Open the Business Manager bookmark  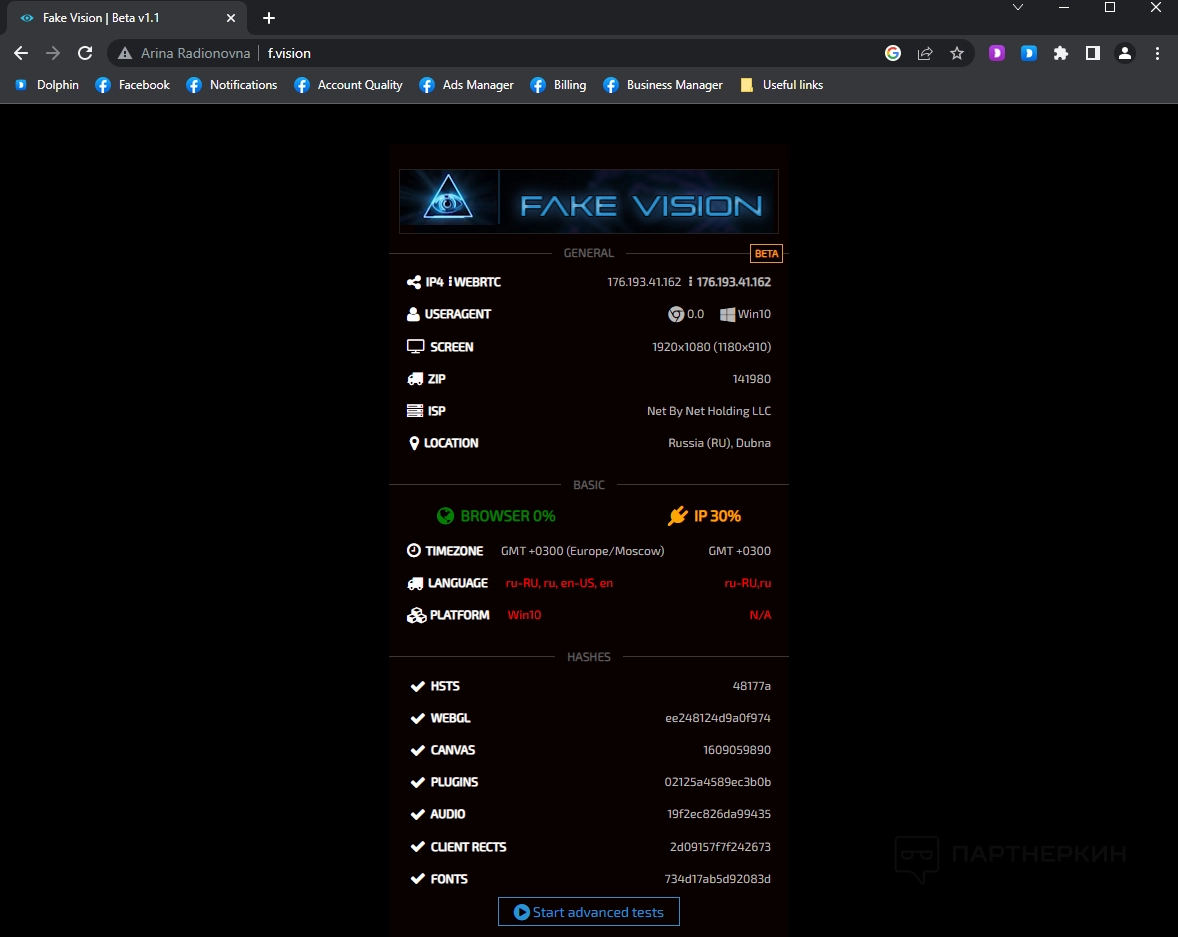[x=663, y=85]
